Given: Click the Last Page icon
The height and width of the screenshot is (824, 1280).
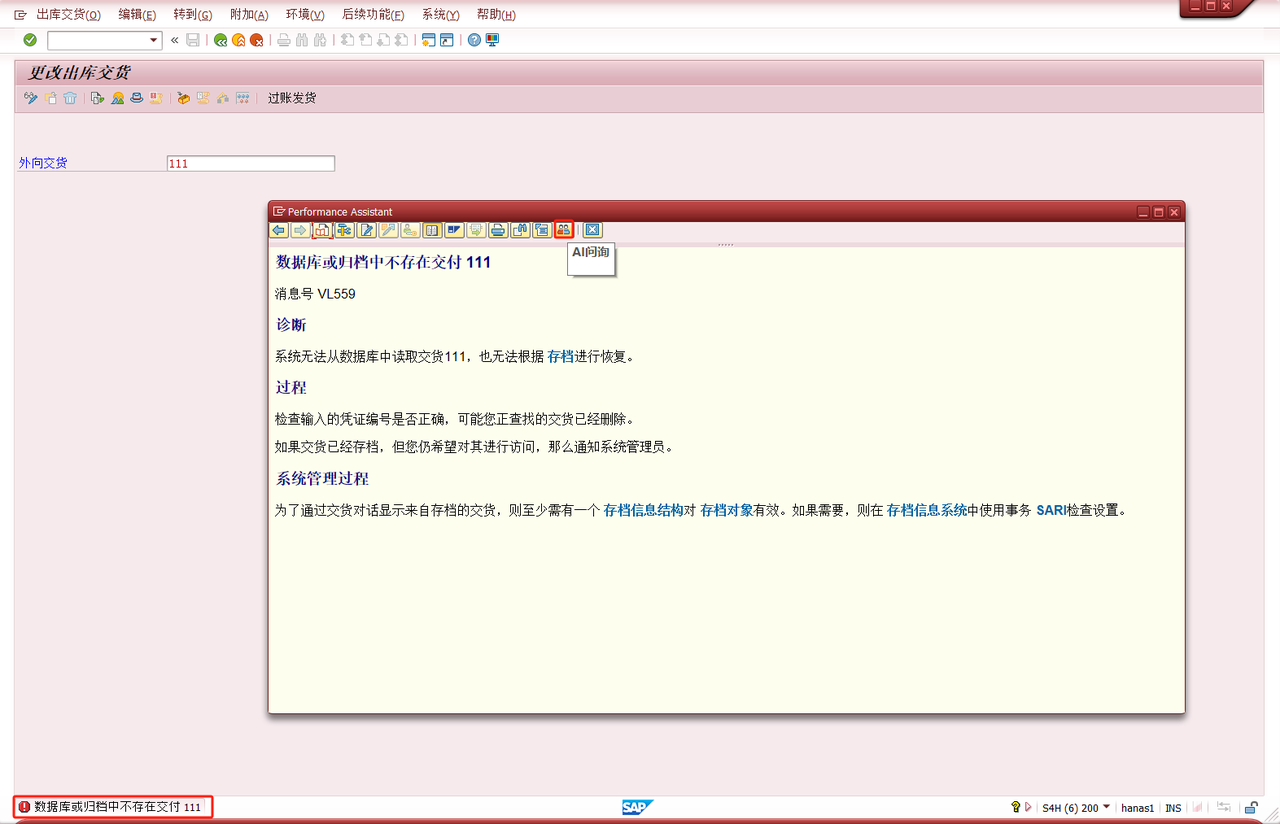Looking at the screenshot, I should point(401,40).
